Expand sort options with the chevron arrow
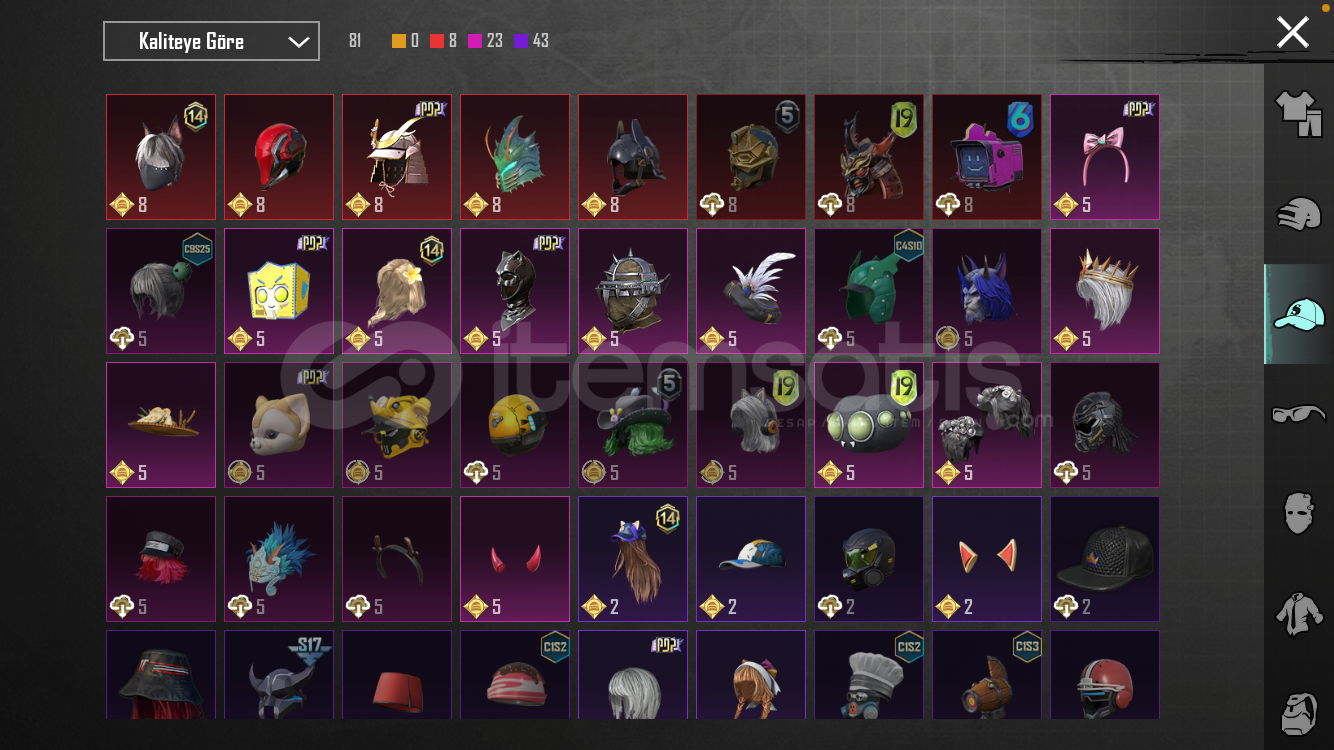Screen dimensions: 1334x750 click(x=298, y=42)
